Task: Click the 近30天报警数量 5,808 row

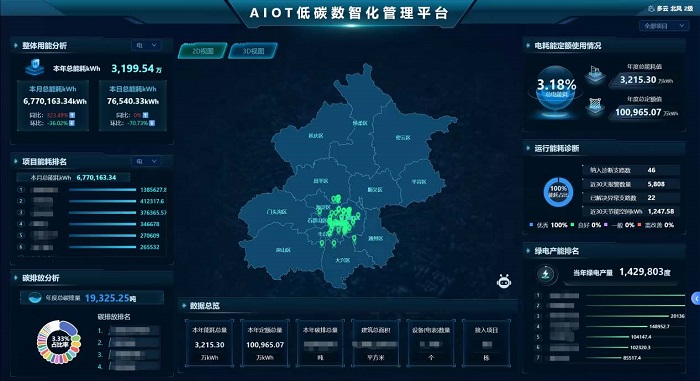Action: coord(631,184)
